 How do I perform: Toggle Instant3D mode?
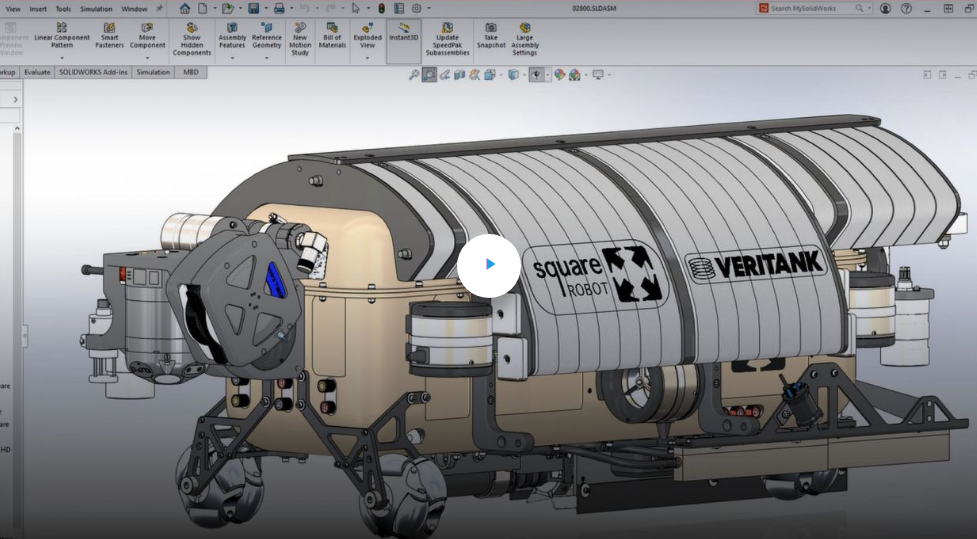(403, 31)
